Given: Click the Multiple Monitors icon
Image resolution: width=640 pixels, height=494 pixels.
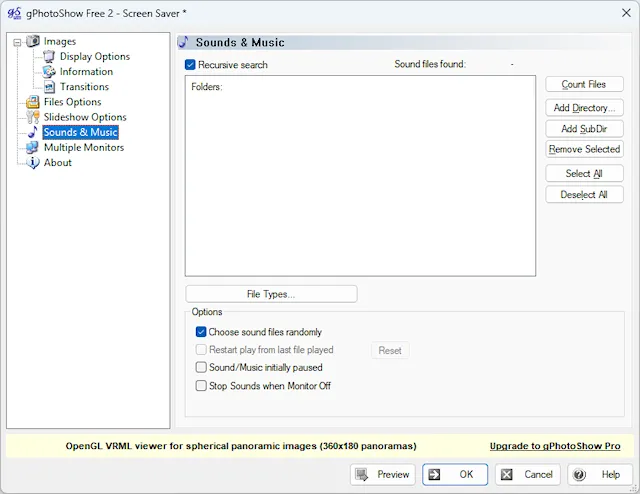Looking at the screenshot, I should (x=33, y=147).
